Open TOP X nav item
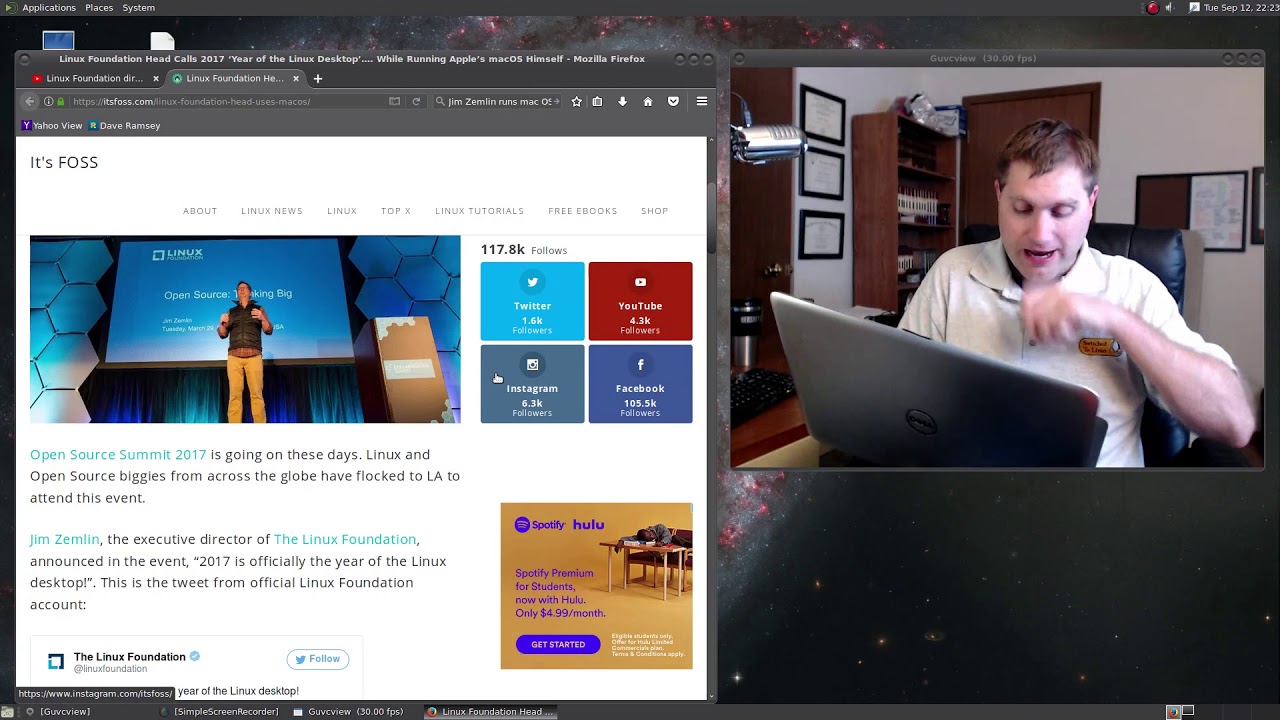This screenshot has height=720, width=1280. click(x=396, y=211)
